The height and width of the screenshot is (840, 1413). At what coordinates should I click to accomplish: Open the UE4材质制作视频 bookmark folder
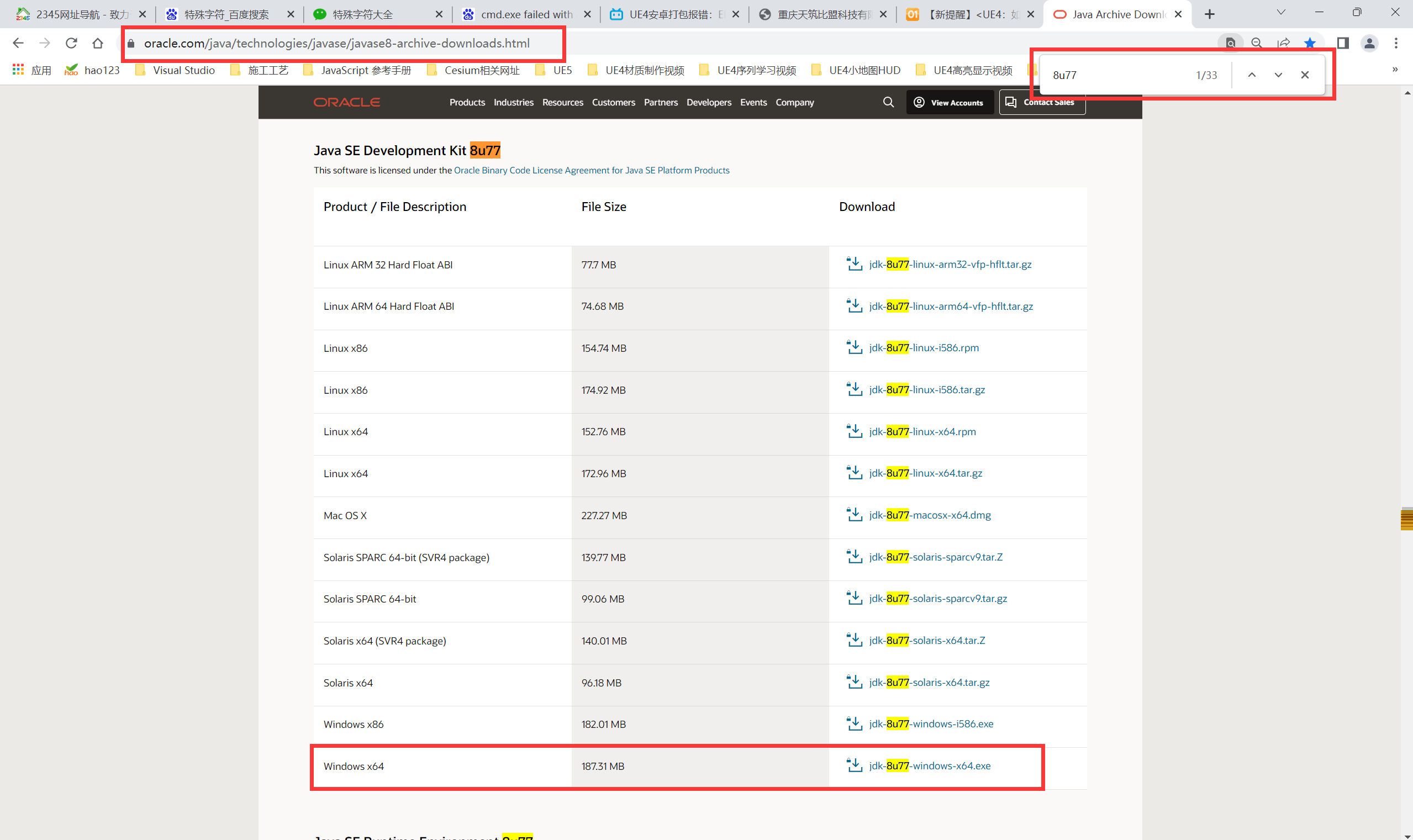tap(636, 70)
